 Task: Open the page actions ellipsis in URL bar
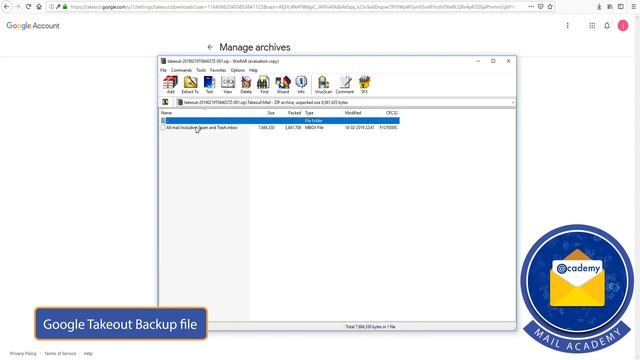(531, 7)
